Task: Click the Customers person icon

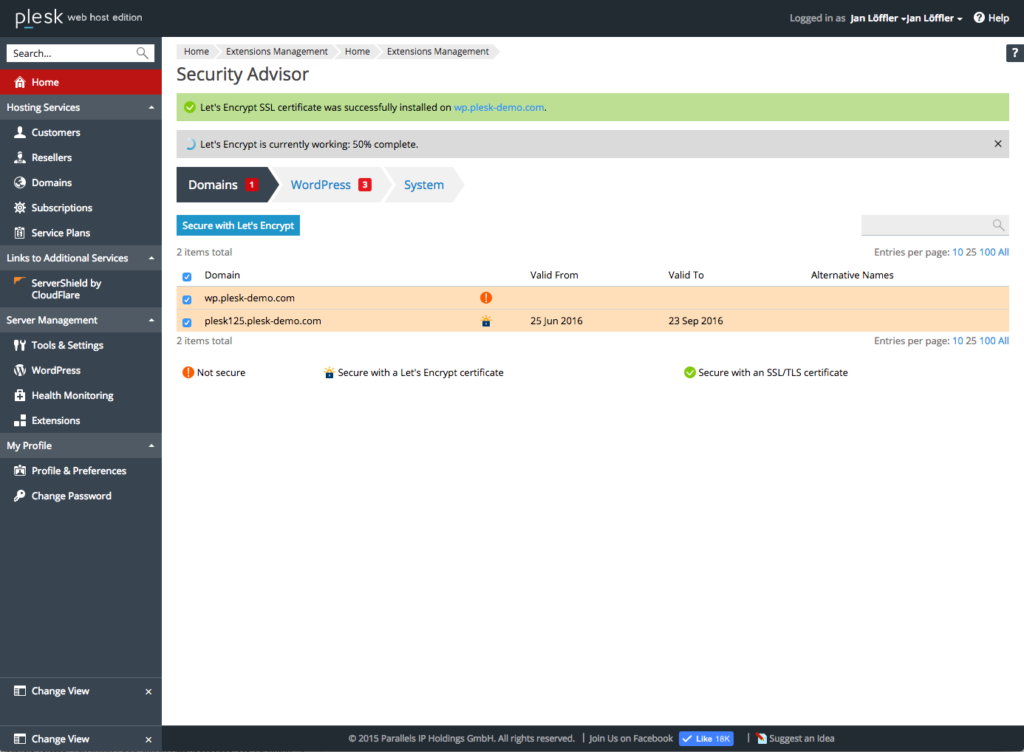Action: (20, 133)
